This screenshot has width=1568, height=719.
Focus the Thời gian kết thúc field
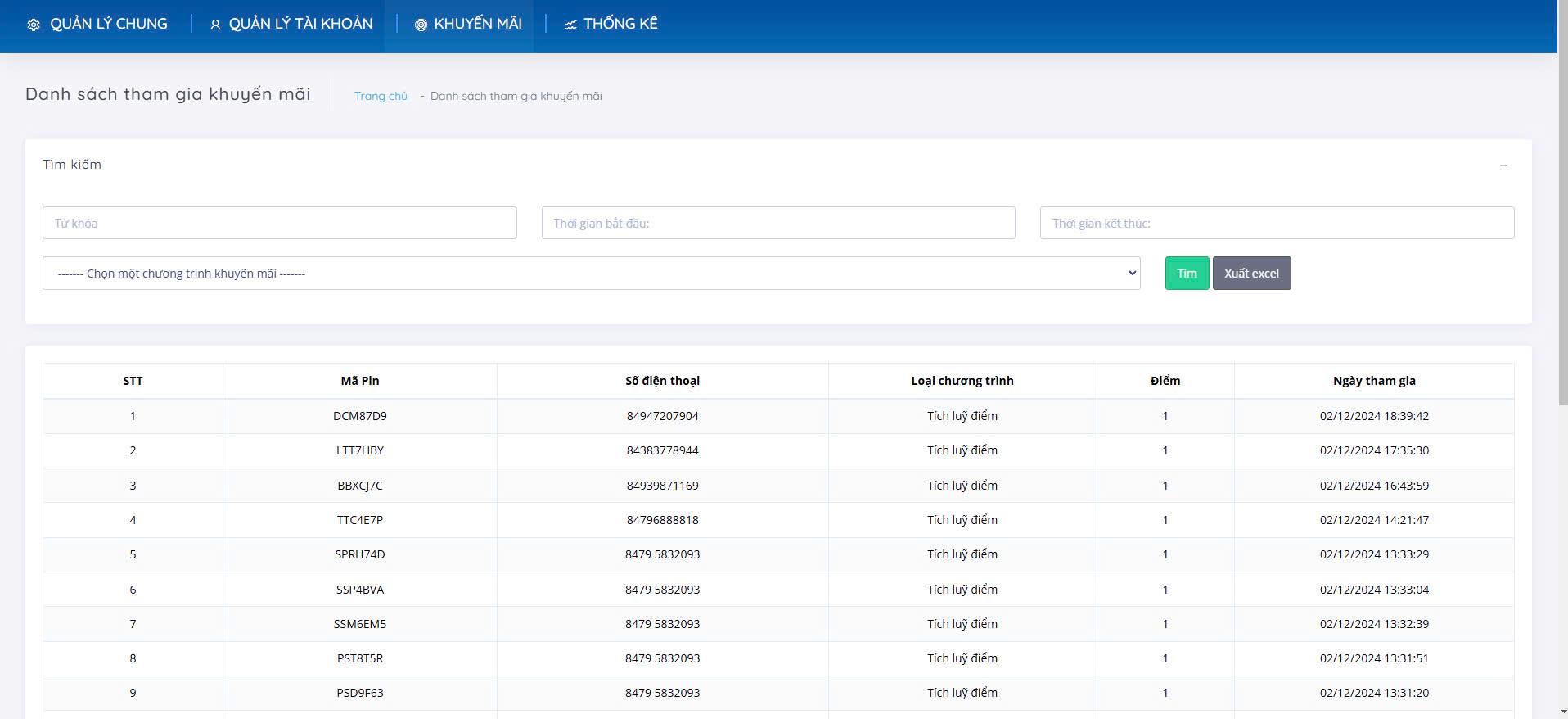[x=1277, y=223]
